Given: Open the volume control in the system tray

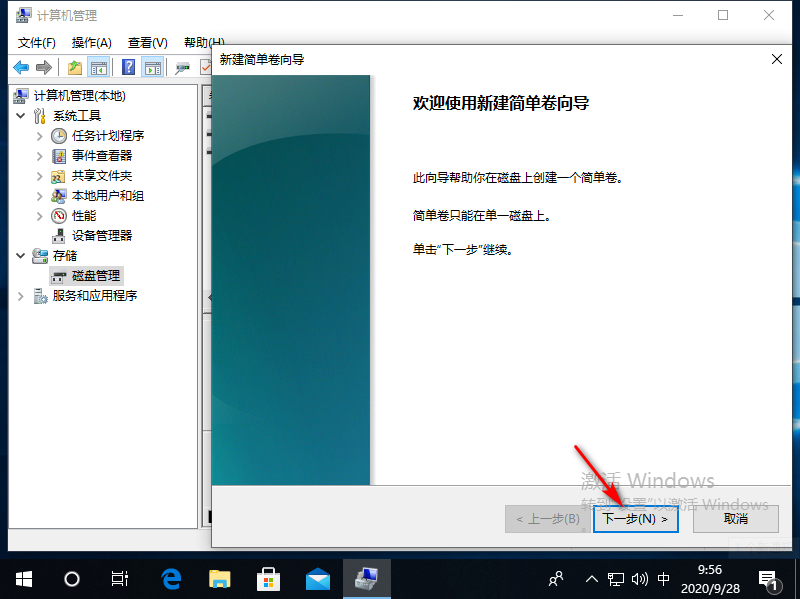Looking at the screenshot, I should coord(639,578).
